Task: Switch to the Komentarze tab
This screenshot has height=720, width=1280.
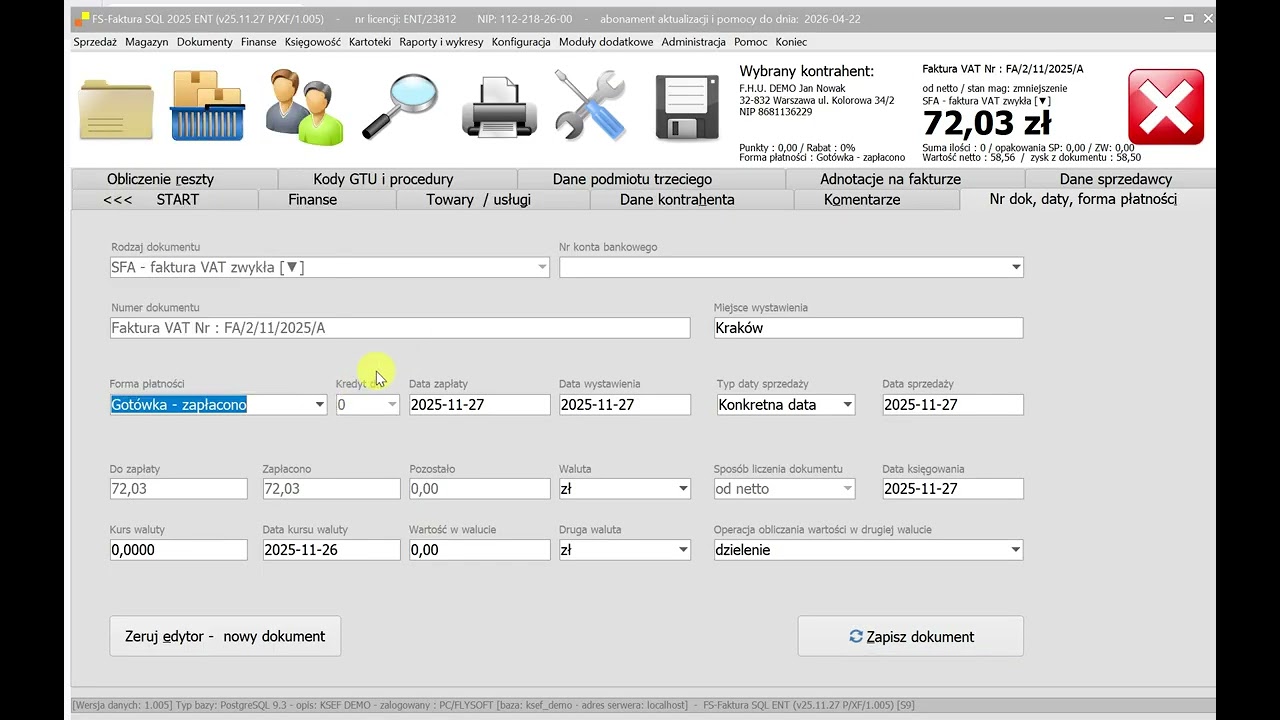Action: (x=877, y=199)
